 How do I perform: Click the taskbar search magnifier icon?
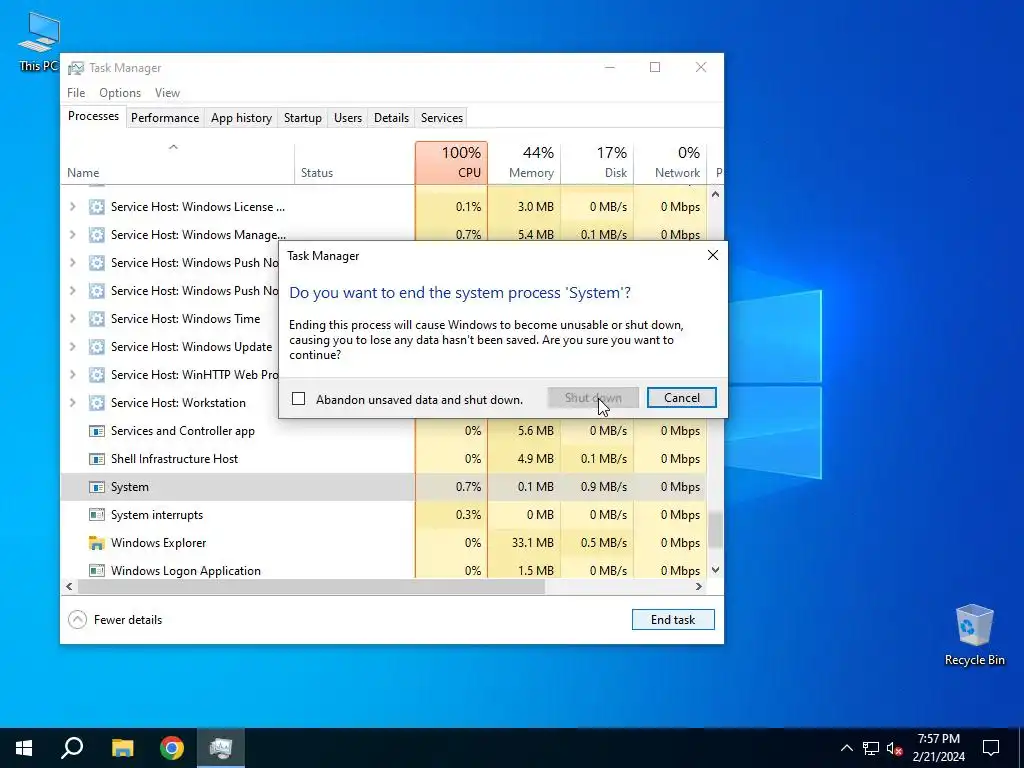pyautogui.click(x=72, y=748)
